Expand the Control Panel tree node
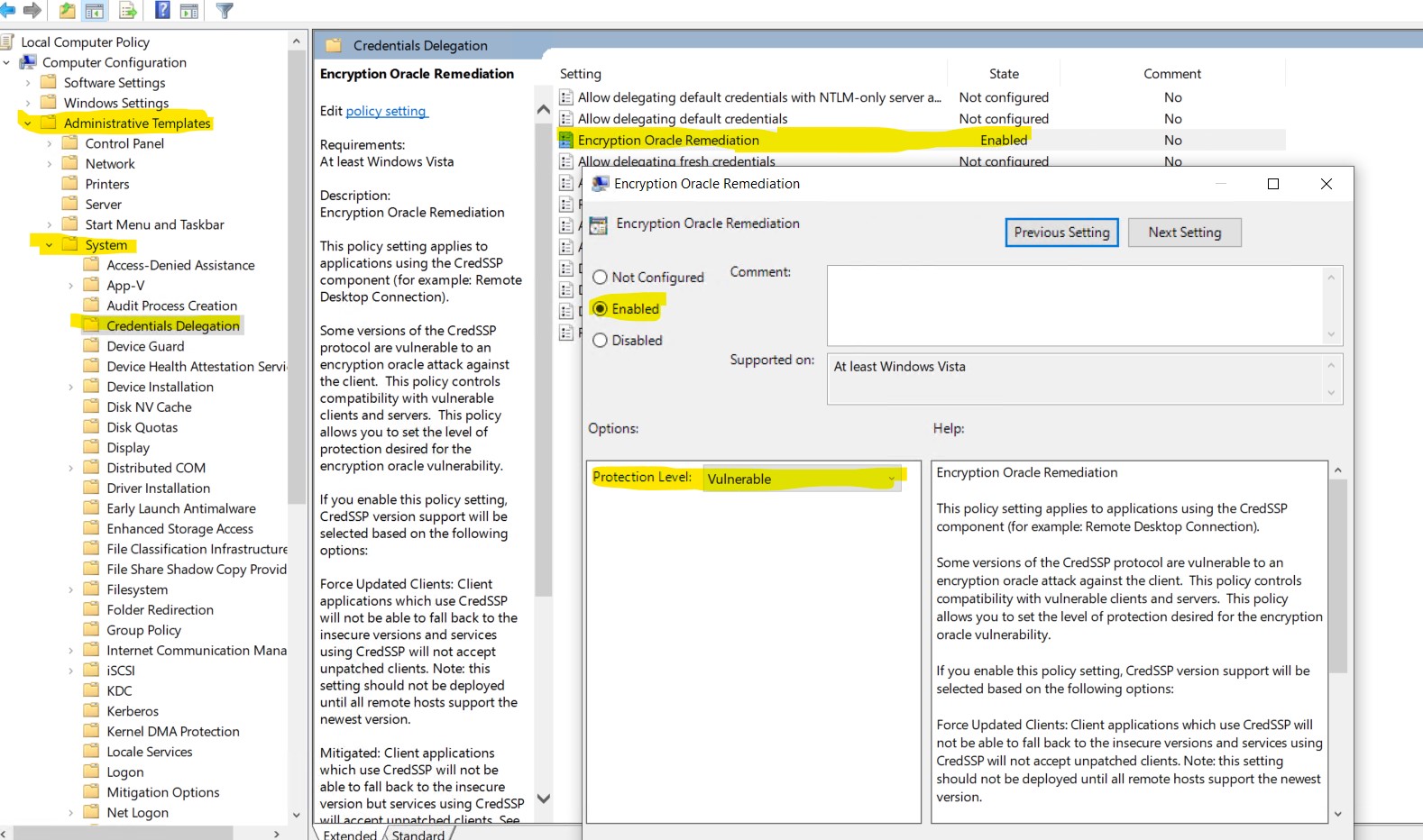1423x840 pixels. click(x=49, y=143)
